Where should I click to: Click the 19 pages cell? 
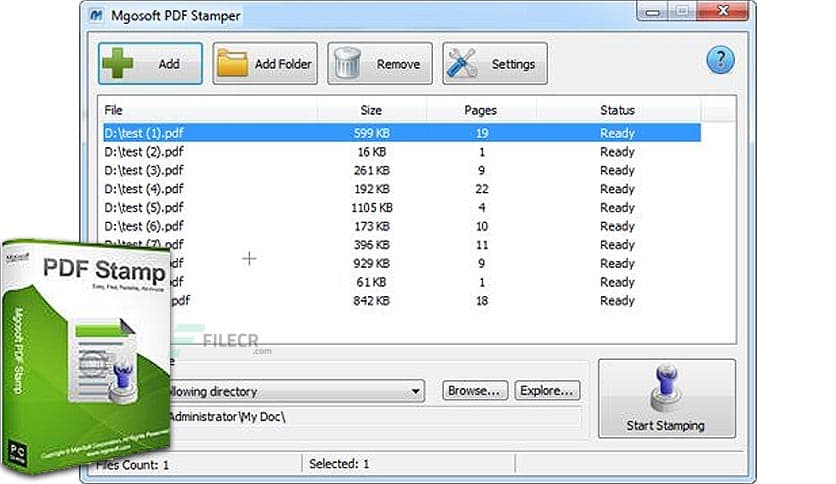point(481,133)
